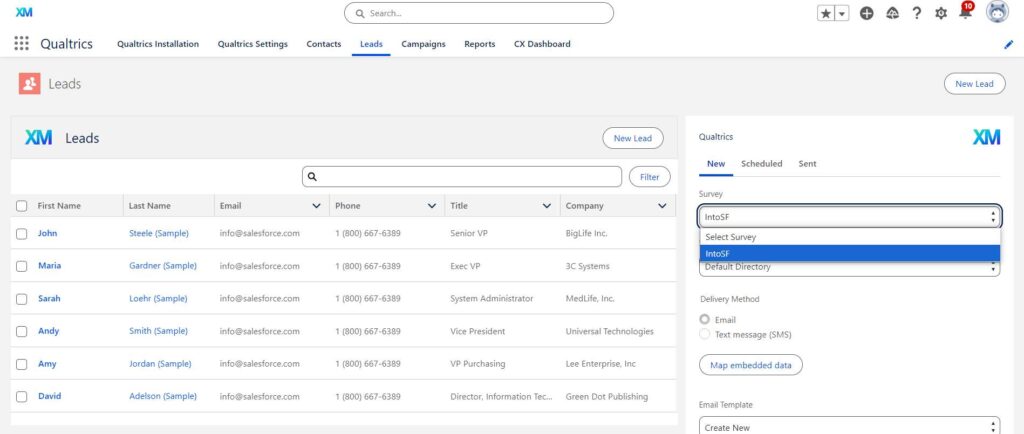Open the user profile avatar
This screenshot has width=1024, height=434.
996,12
